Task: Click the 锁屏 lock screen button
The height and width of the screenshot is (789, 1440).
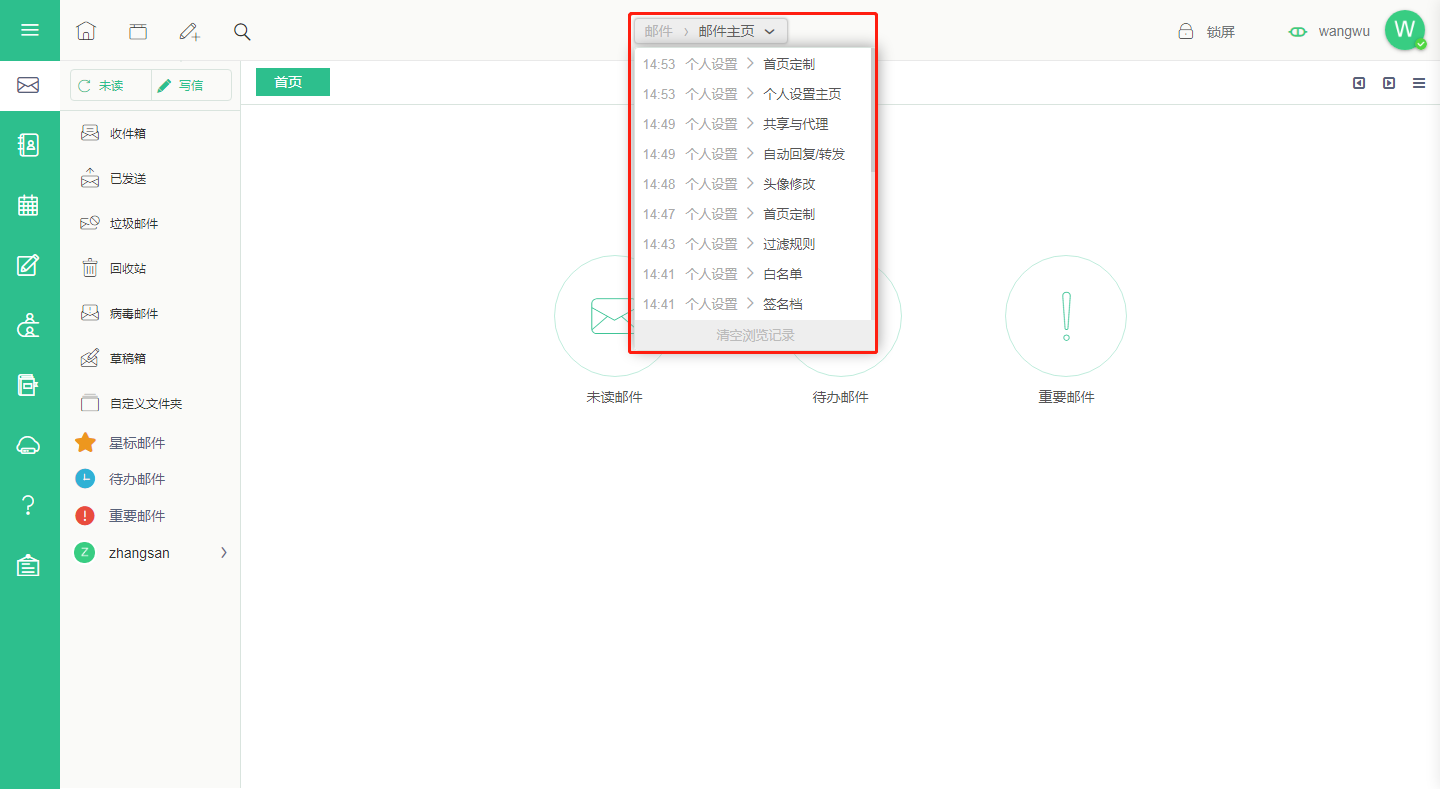Action: click(1206, 31)
